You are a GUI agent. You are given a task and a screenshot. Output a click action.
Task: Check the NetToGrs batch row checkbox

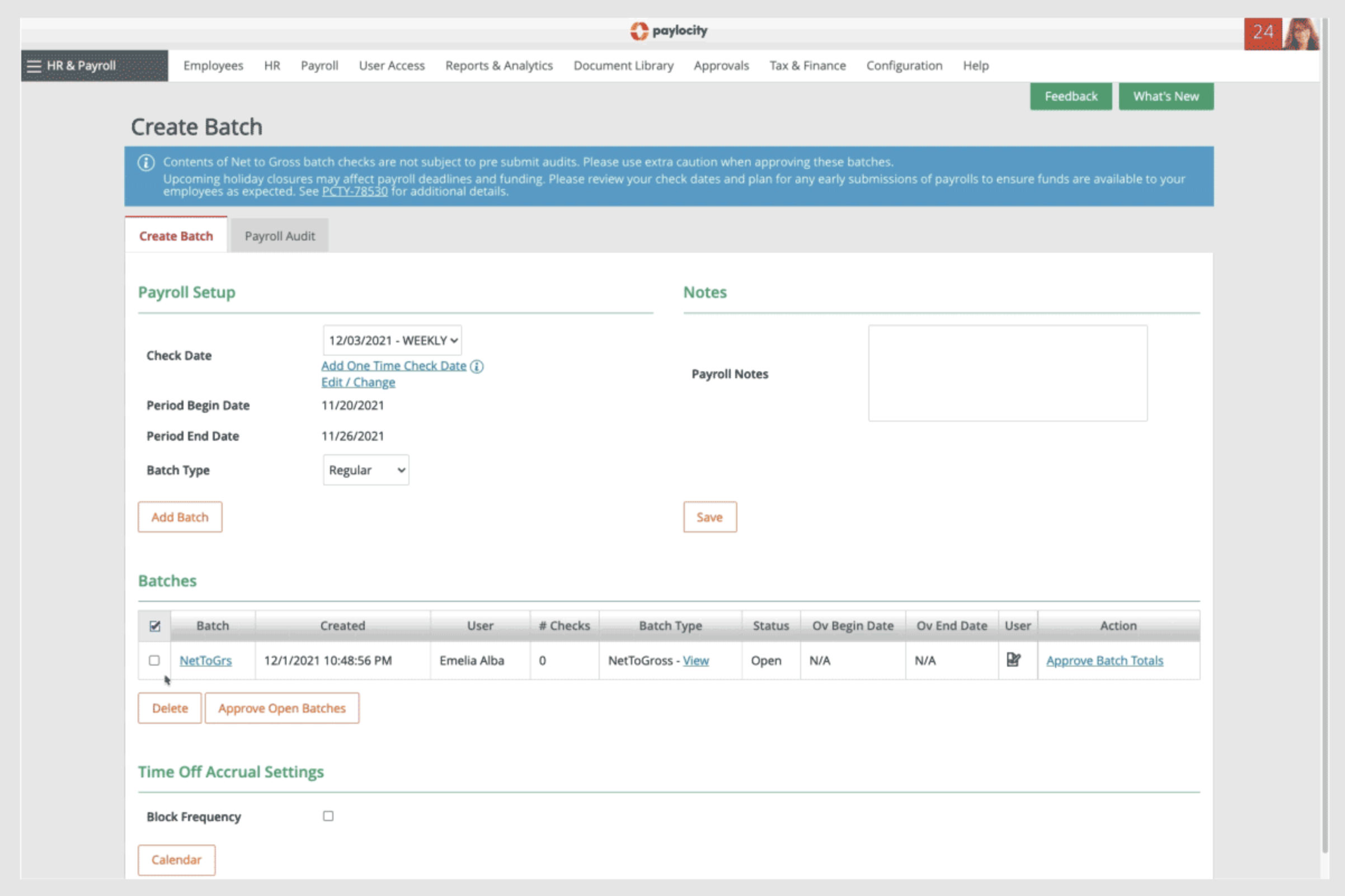pyautogui.click(x=154, y=660)
